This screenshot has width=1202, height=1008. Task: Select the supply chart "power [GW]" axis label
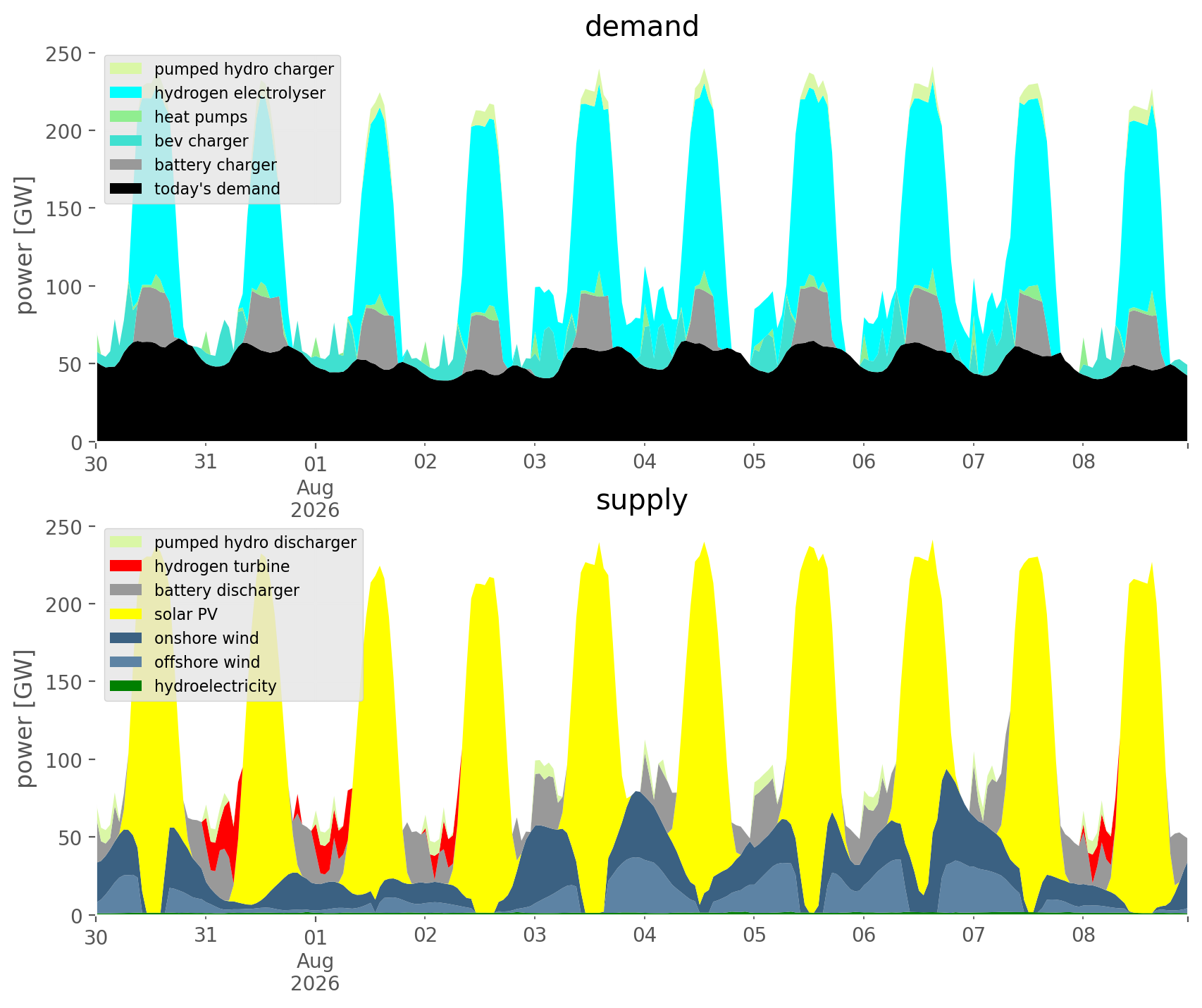25,719
